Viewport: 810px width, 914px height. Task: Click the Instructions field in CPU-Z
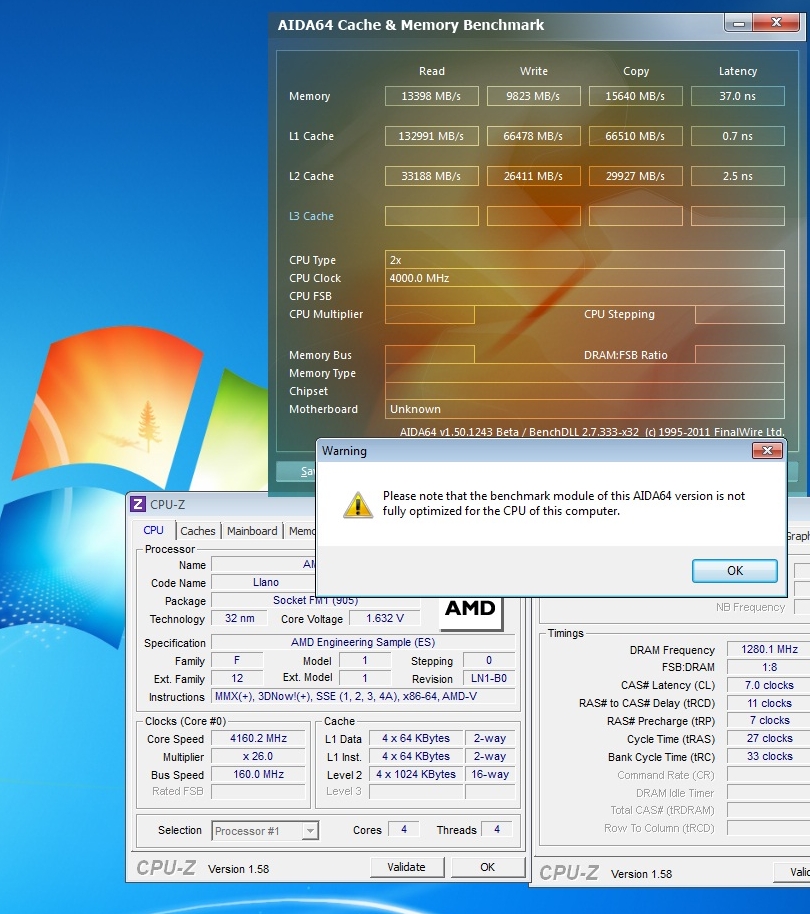[x=363, y=697]
